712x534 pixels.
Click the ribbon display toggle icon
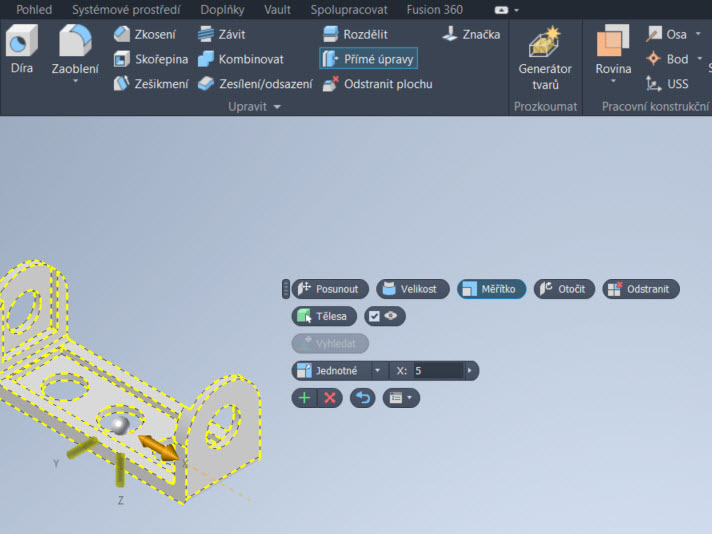[x=501, y=10]
